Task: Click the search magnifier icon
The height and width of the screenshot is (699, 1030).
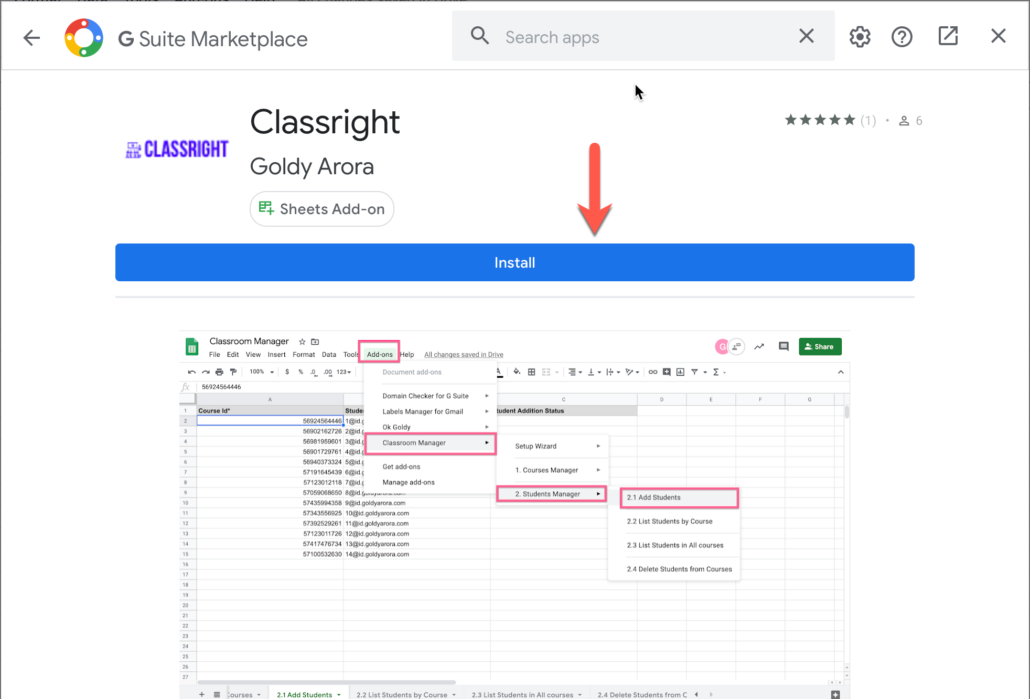Action: (480, 36)
